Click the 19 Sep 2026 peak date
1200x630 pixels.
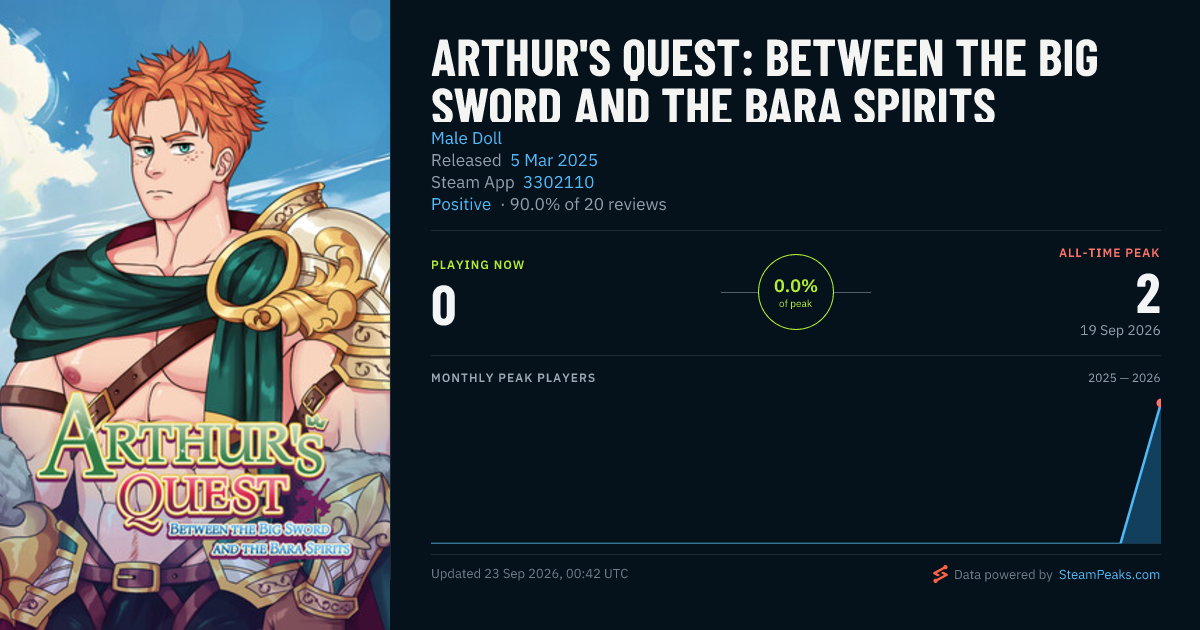(x=1120, y=330)
